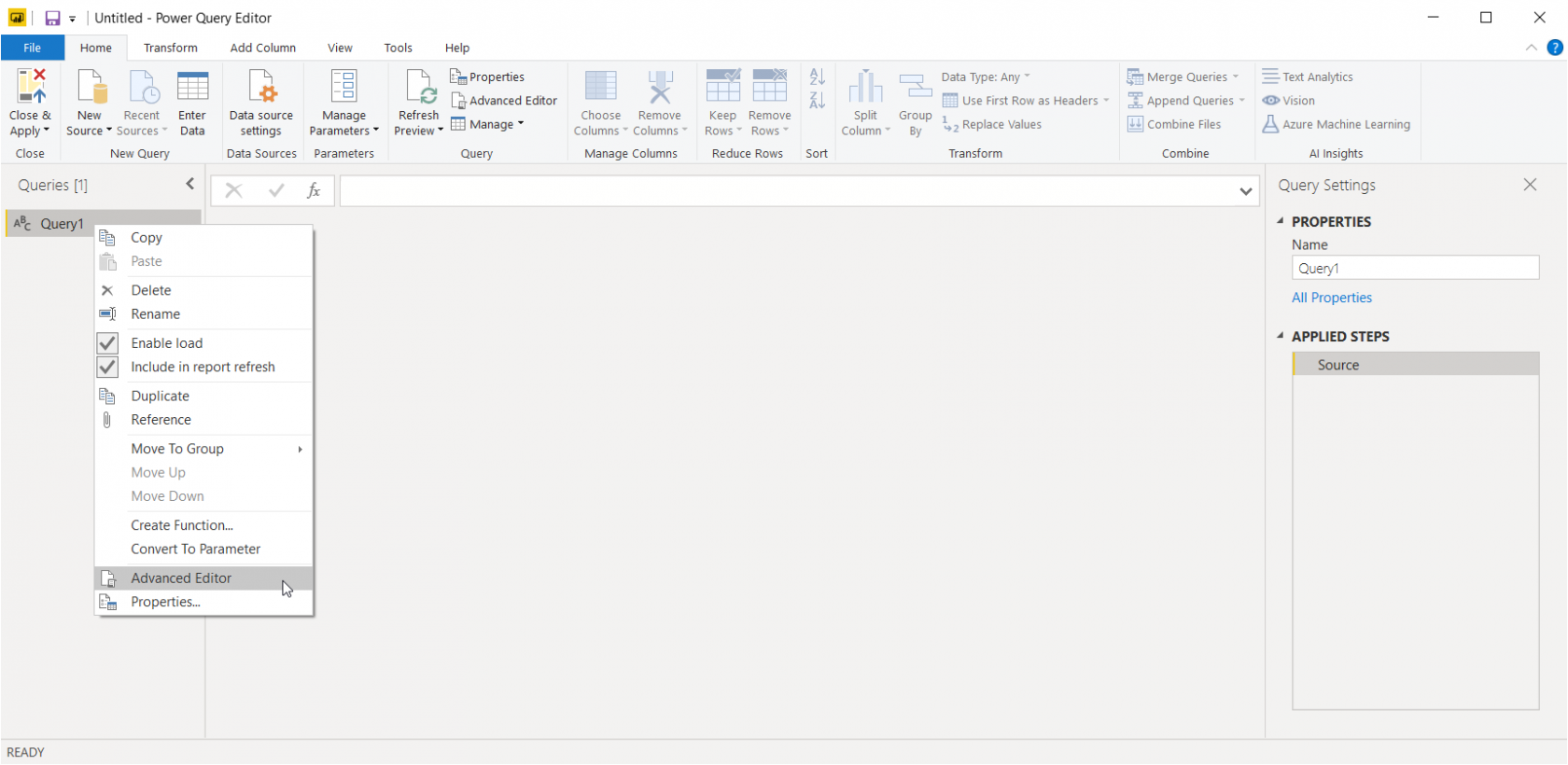Open Advanced Editor from the ribbon
Screen dimensions: 1568x765
504,101
